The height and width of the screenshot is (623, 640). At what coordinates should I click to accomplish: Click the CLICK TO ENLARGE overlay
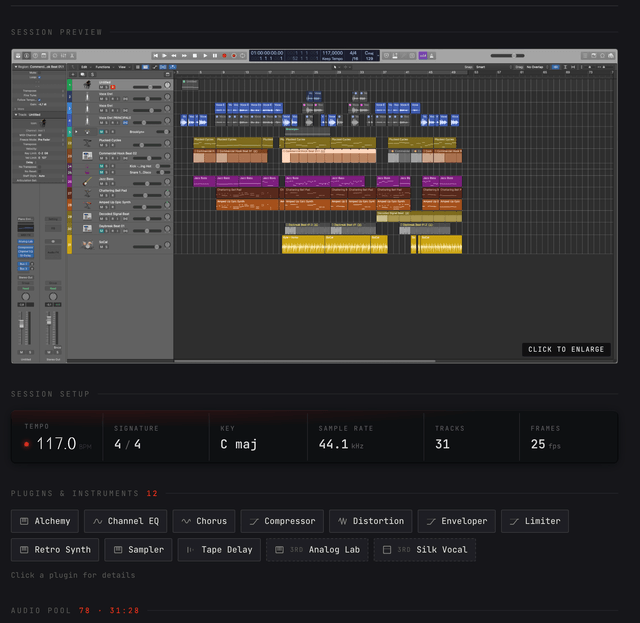566,349
